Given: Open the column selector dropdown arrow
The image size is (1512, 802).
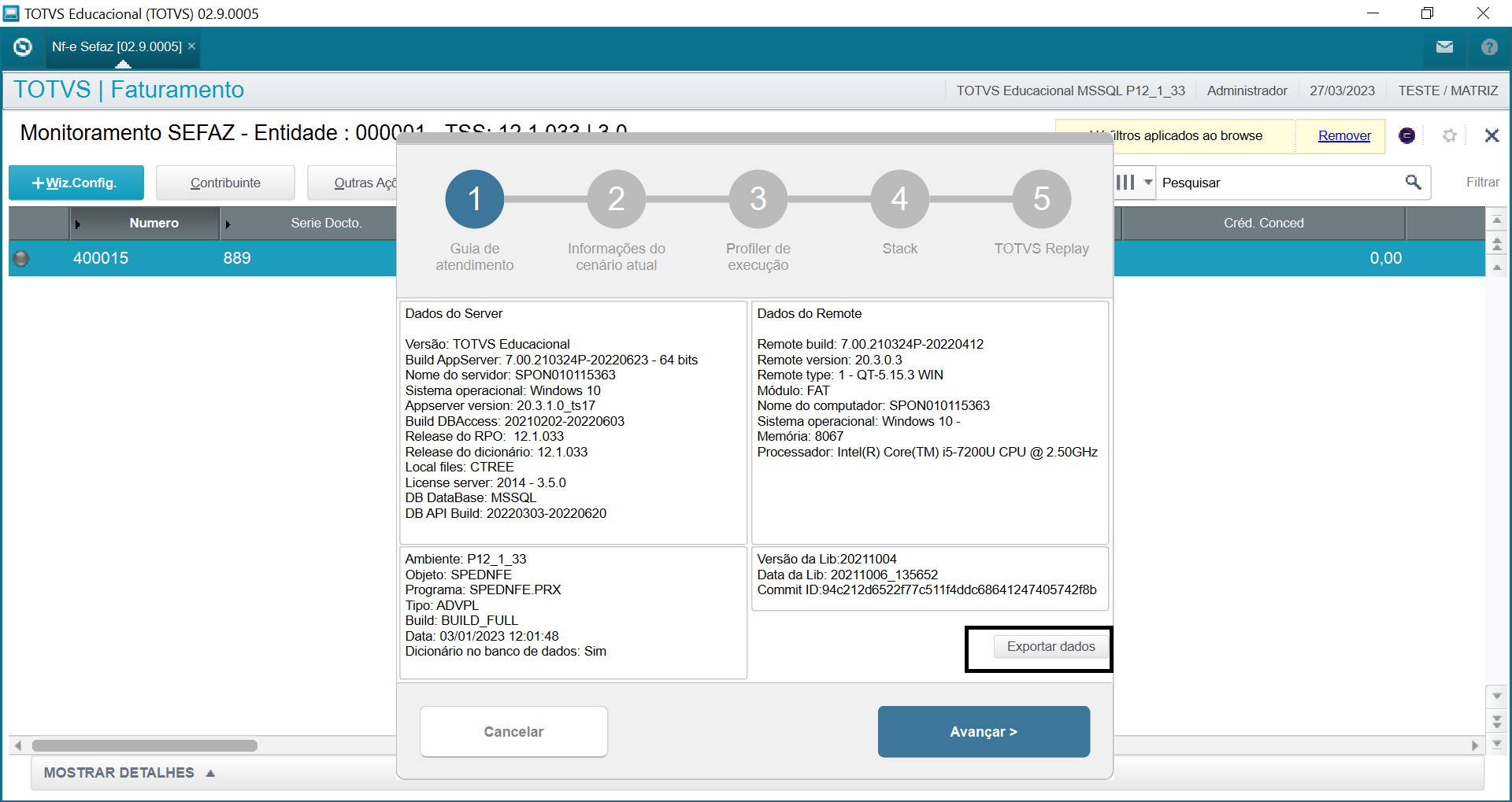Looking at the screenshot, I should point(1147,182).
